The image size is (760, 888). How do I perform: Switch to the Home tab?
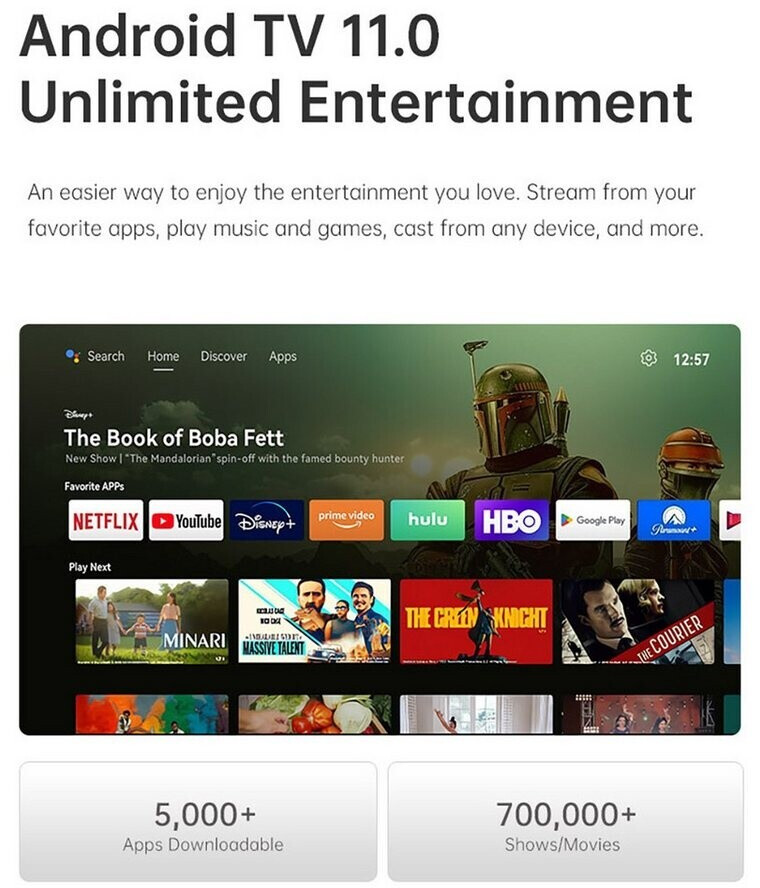pos(163,356)
